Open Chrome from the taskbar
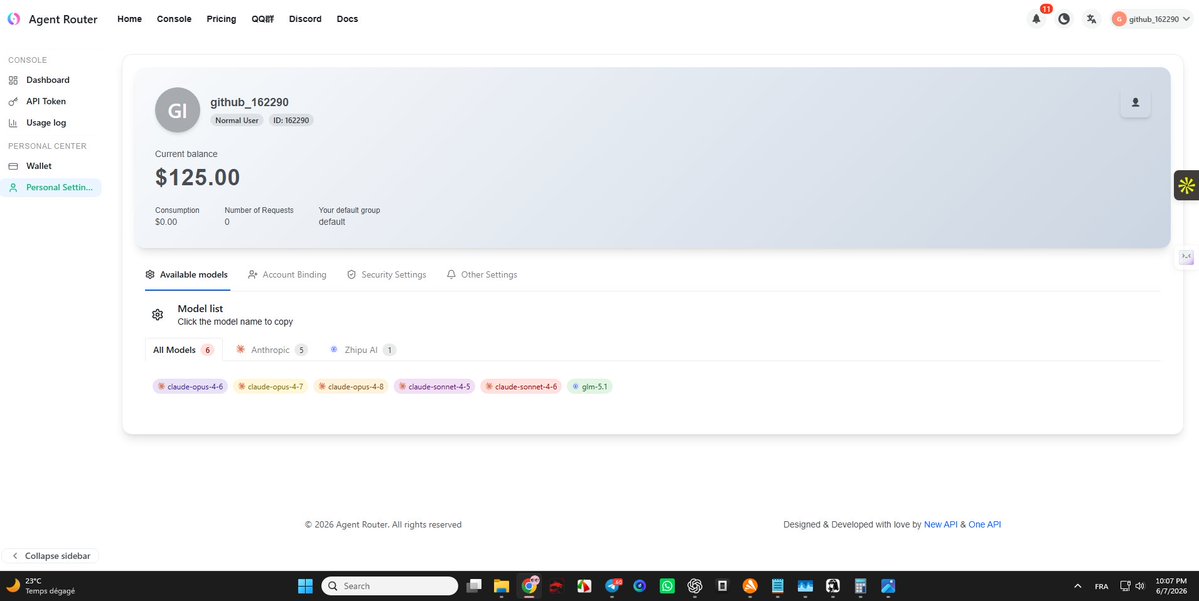Image resolution: width=1199 pixels, height=601 pixels. [x=529, y=586]
